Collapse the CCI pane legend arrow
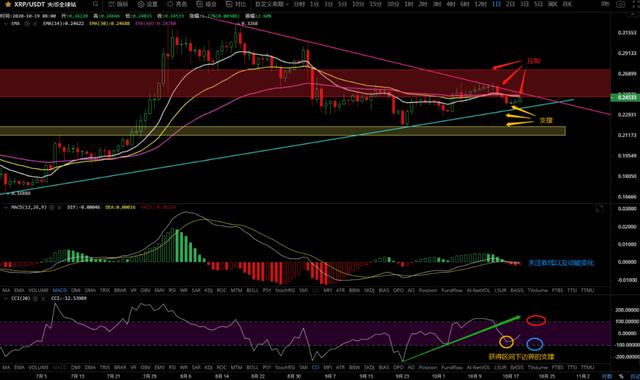 [5, 298]
